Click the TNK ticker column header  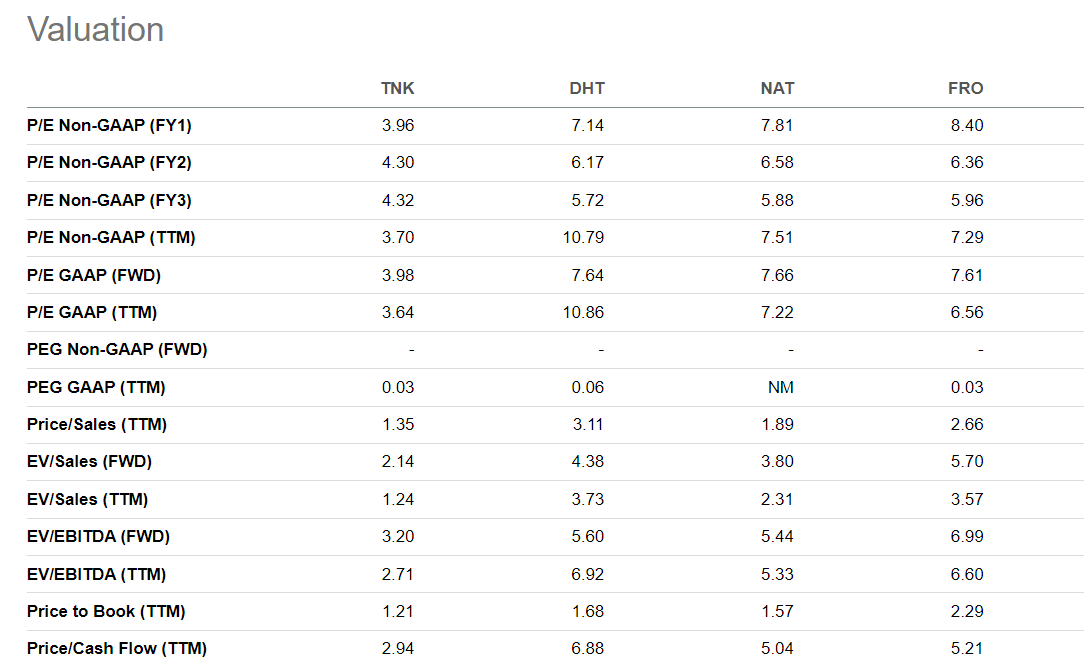pos(397,88)
